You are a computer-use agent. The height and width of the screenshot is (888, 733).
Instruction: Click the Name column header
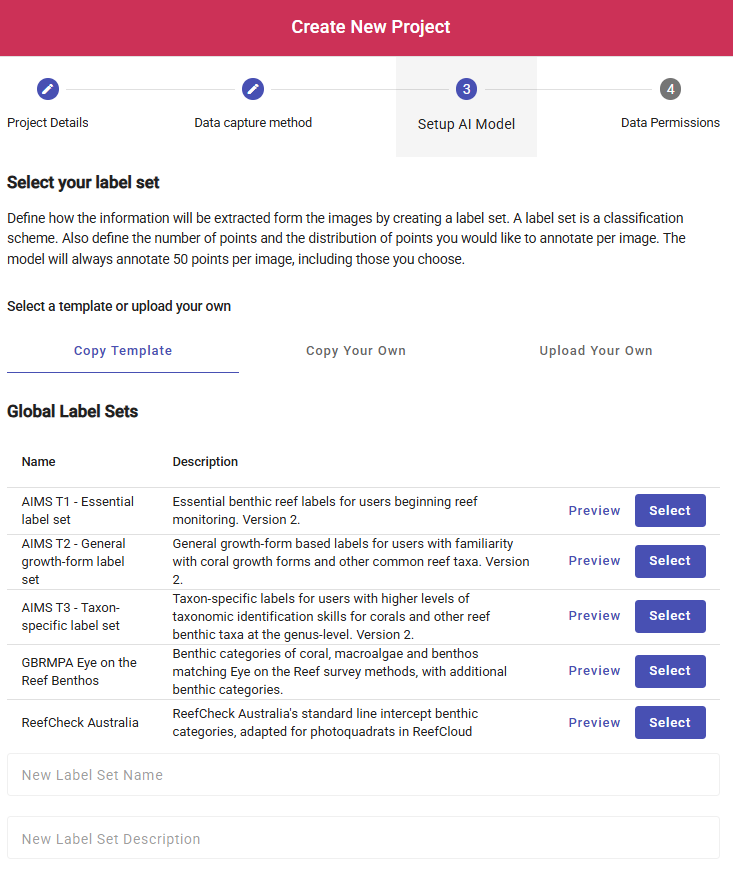click(x=39, y=462)
